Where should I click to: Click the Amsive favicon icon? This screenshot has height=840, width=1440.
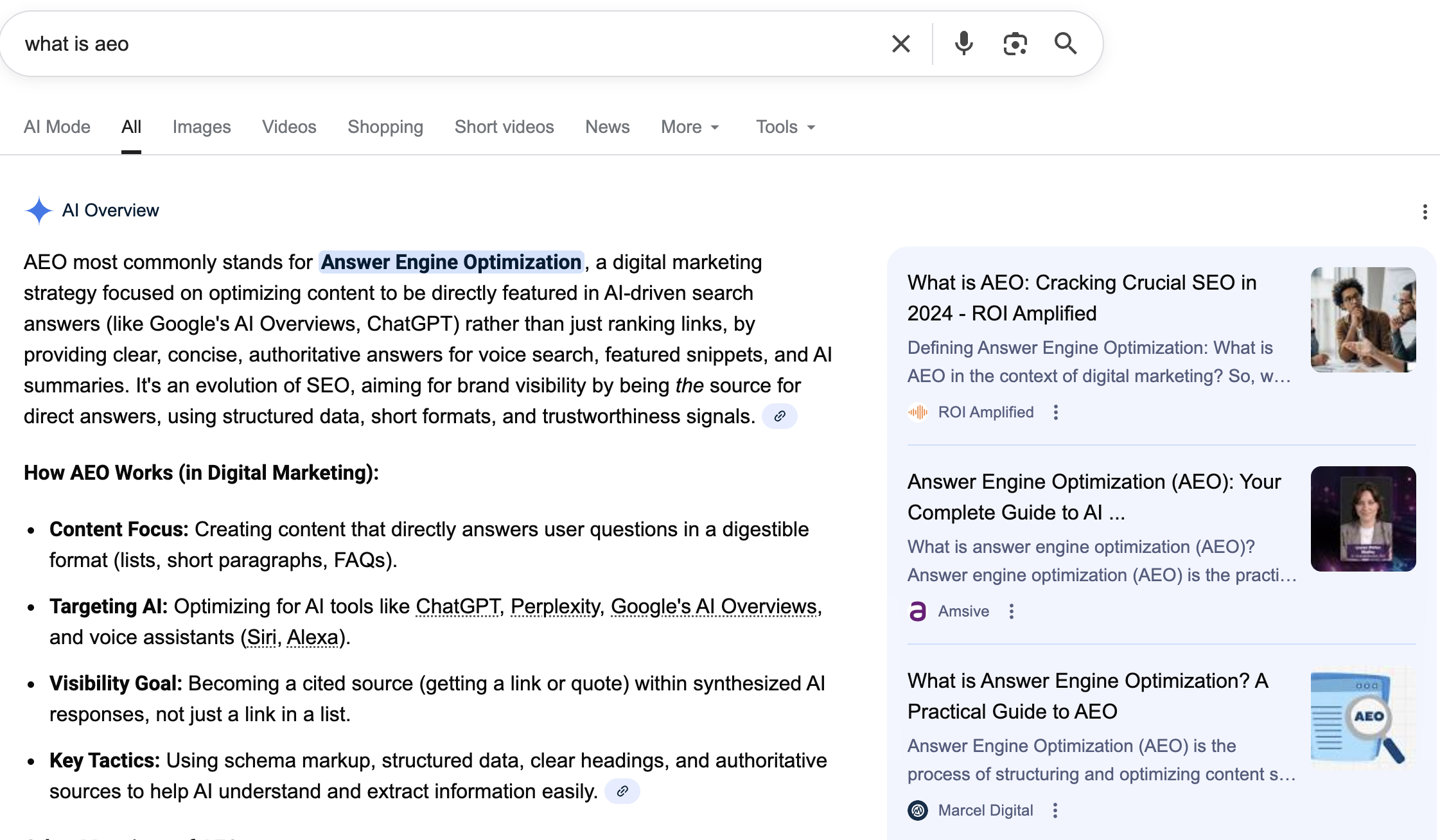pos(918,611)
